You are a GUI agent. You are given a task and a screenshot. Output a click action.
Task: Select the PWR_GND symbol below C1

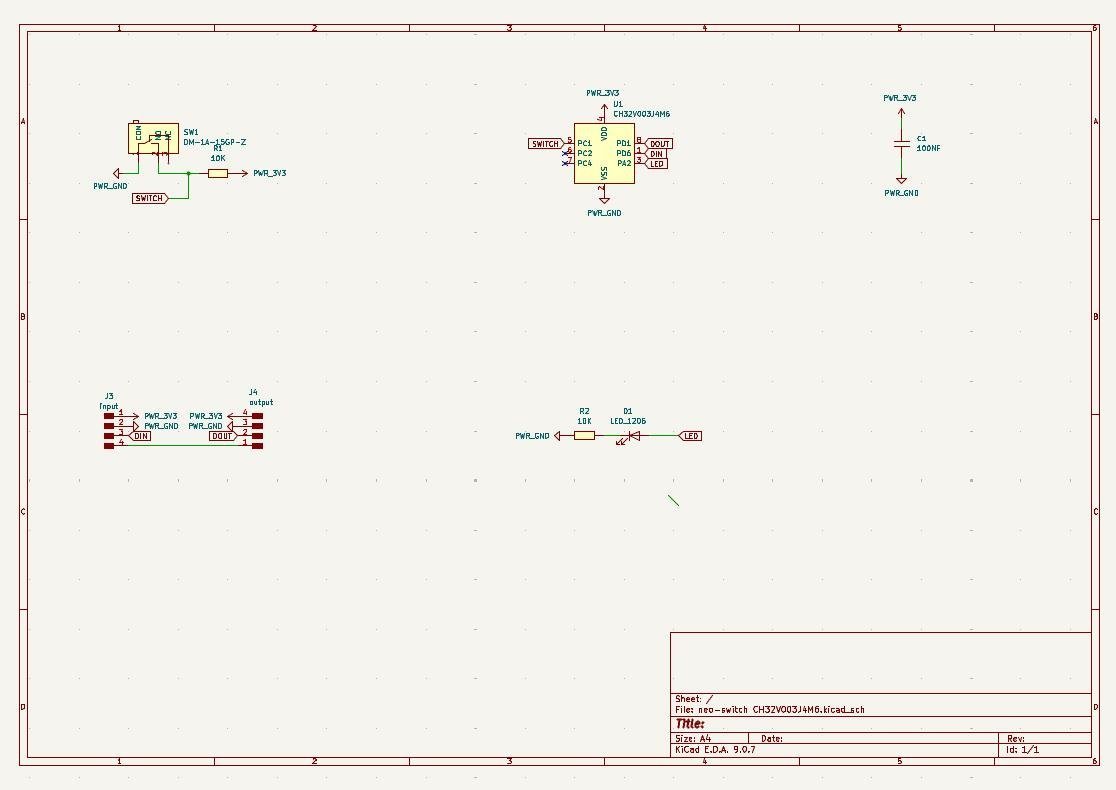tap(901, 181)
